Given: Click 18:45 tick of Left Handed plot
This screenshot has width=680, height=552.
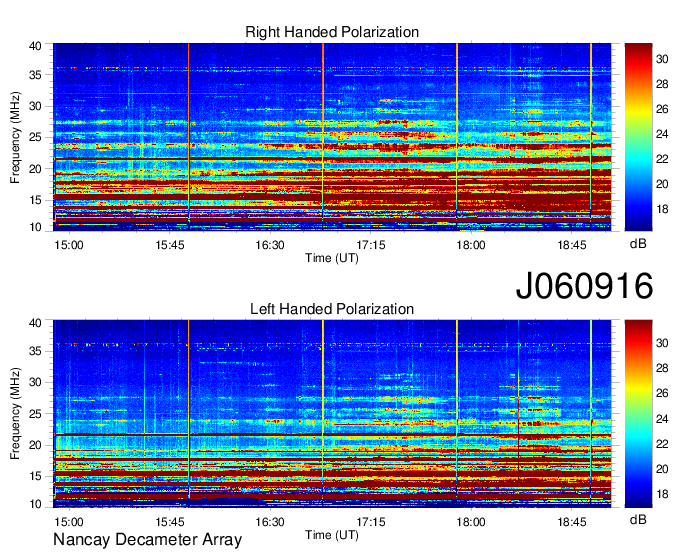Looking at the screenshot, I should 572,522.
